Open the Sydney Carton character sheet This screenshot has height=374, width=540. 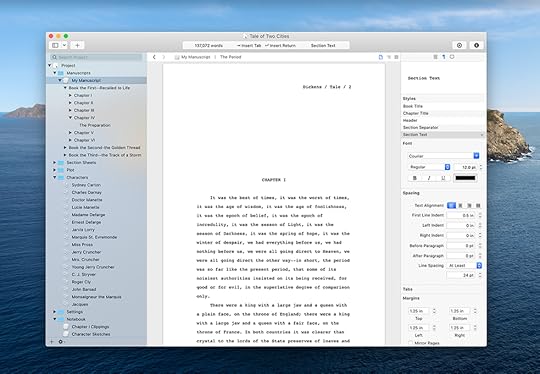[86, 185]
